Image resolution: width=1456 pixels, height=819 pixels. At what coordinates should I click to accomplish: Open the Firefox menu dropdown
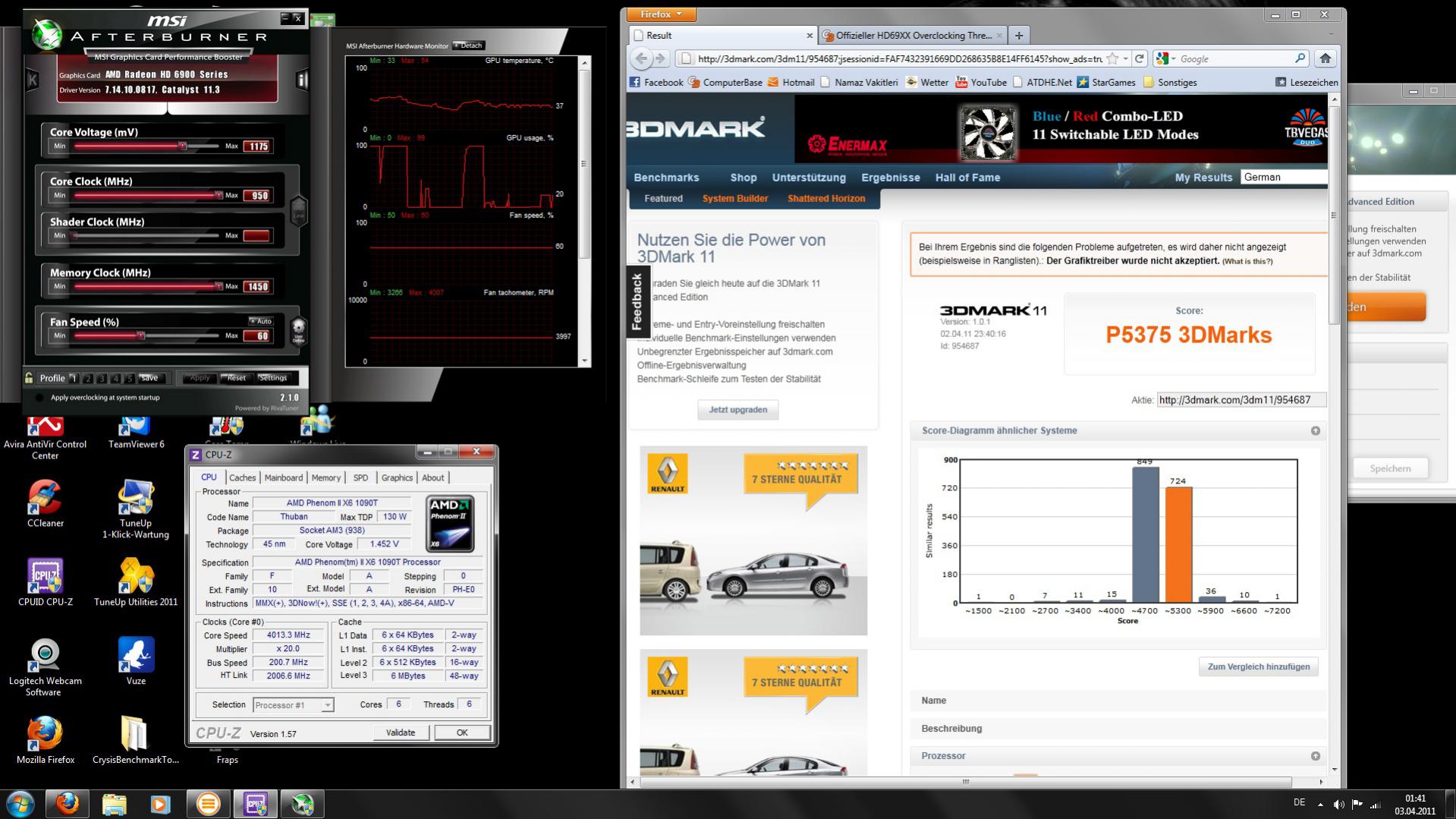(662, 14)
